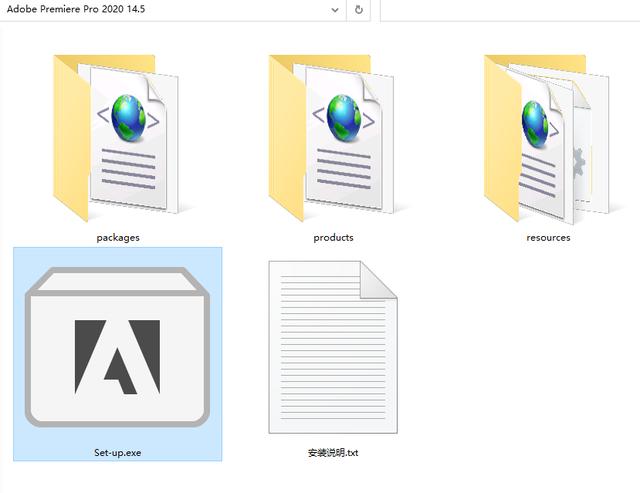
Task: Click the 'packages' folder name label
Action: click(x=118, y=238)
